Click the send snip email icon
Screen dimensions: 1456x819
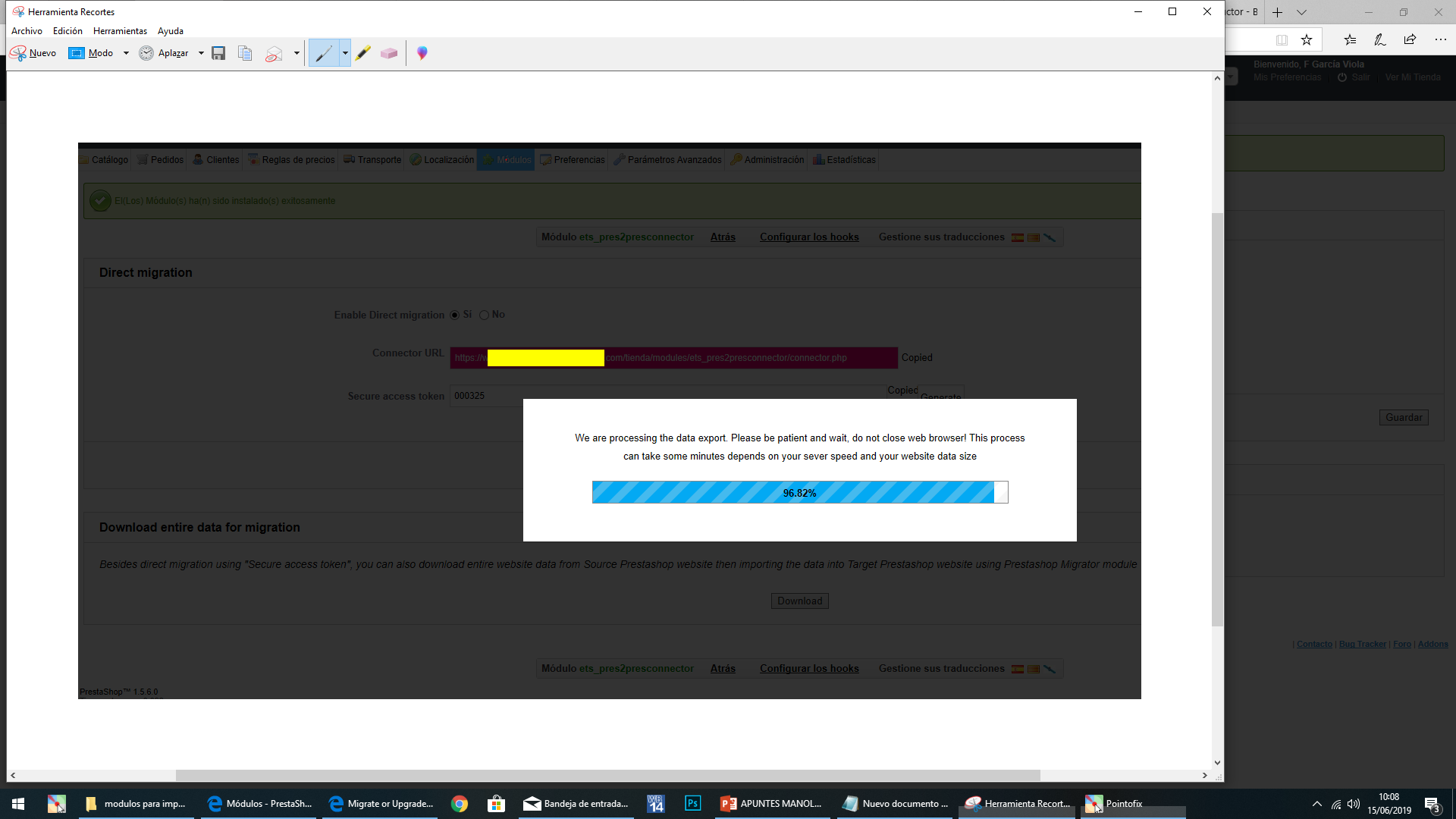[274, 53]
